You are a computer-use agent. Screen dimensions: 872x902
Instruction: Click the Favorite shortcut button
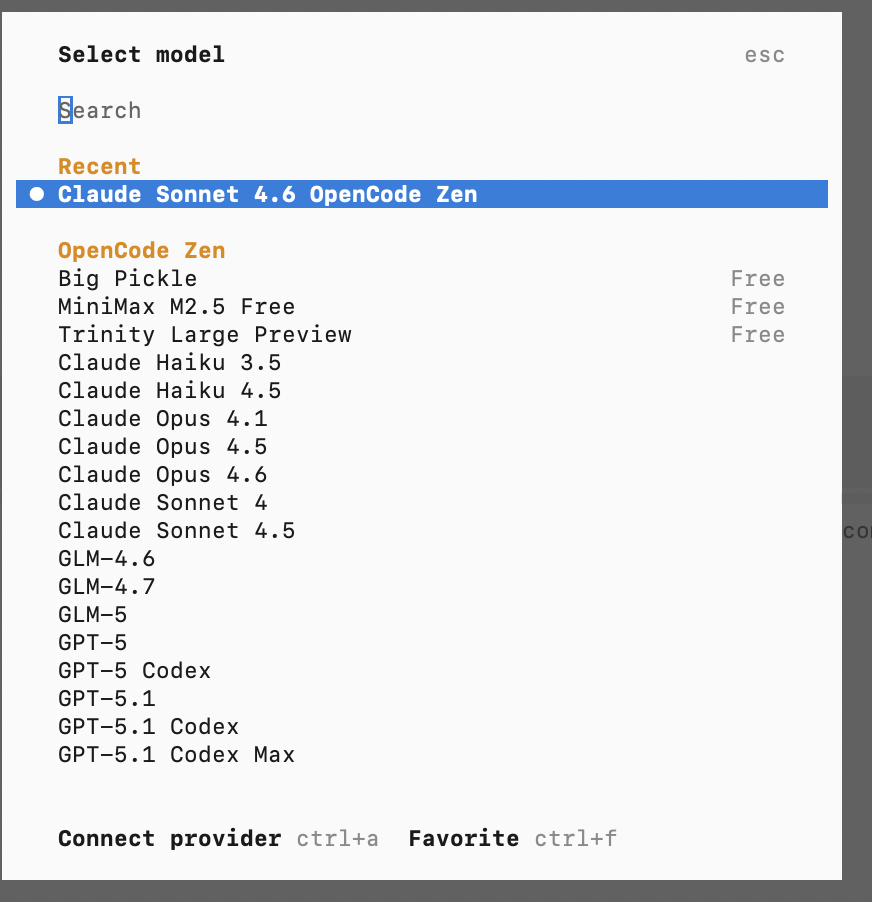pyautogui.click(x=463, y=838)
